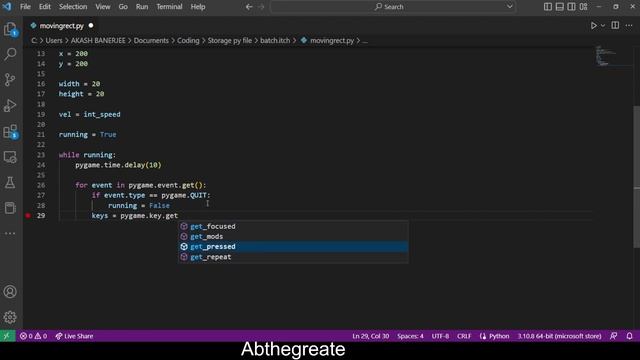Screen dimensions: 640x360
Task: Start Live Share from status bar
Action: coord(74,336)
